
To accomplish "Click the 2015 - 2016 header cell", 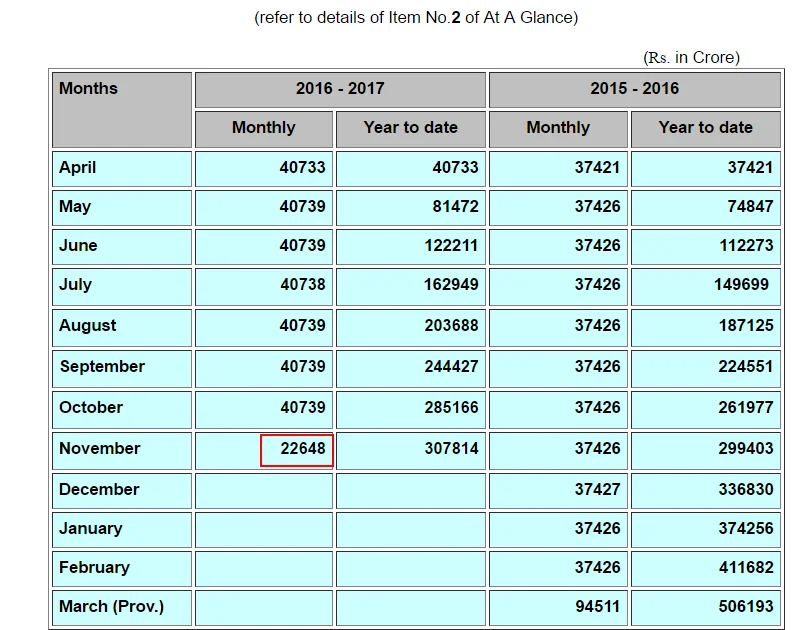I will click(634, 89).
